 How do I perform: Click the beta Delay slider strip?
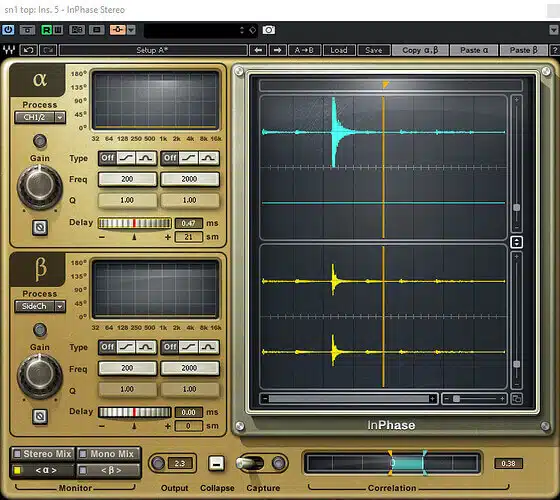135,412
